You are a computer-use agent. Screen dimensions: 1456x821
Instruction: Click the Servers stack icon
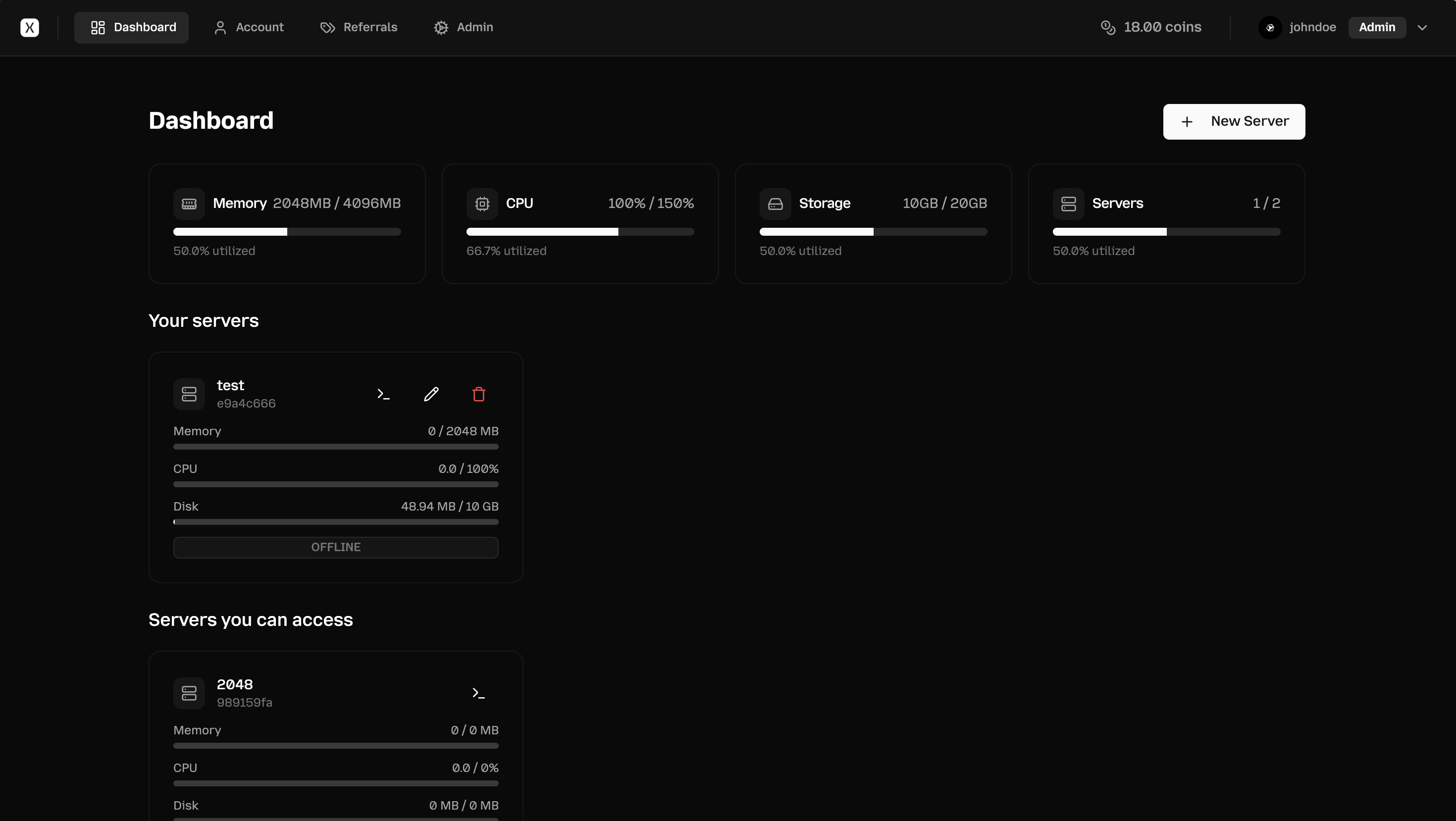pyautogui.click(x=1068, y=204)
